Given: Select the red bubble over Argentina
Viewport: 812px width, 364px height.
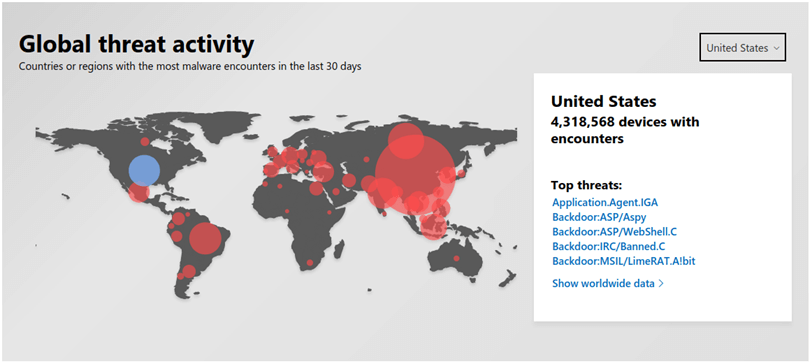Looking at the screenshot, I should click(x=190, y=272).
